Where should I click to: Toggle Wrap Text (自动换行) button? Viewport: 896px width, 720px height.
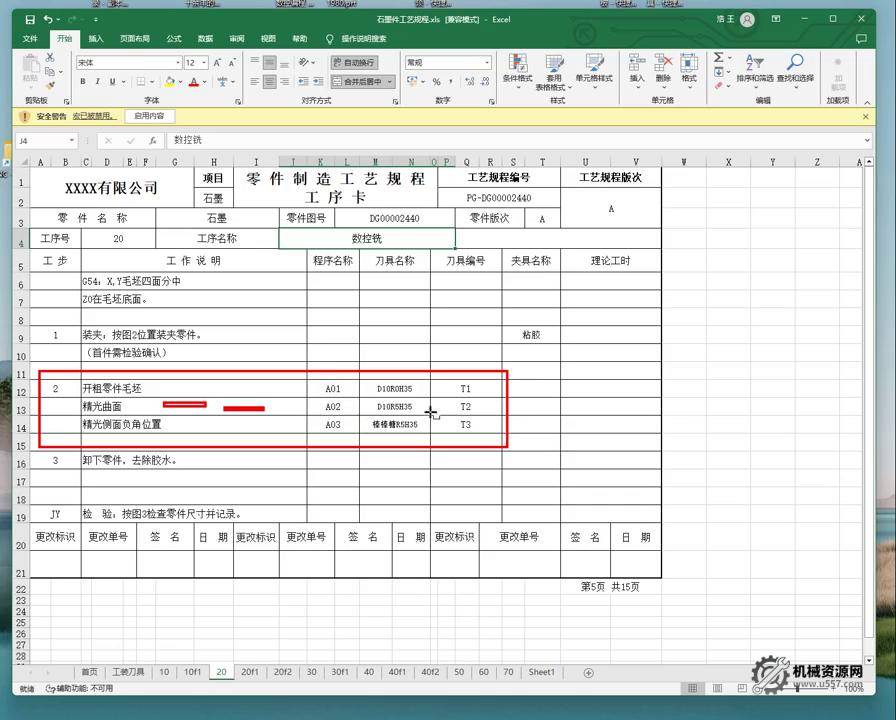tap(354, 62)
